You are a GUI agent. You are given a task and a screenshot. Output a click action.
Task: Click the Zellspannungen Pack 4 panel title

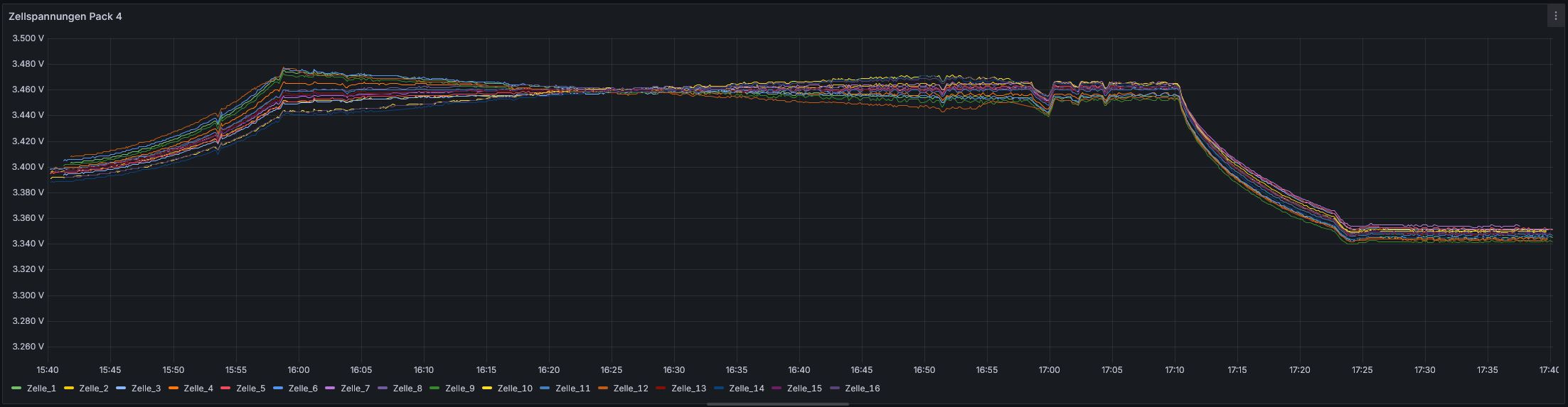pos(65,16)
